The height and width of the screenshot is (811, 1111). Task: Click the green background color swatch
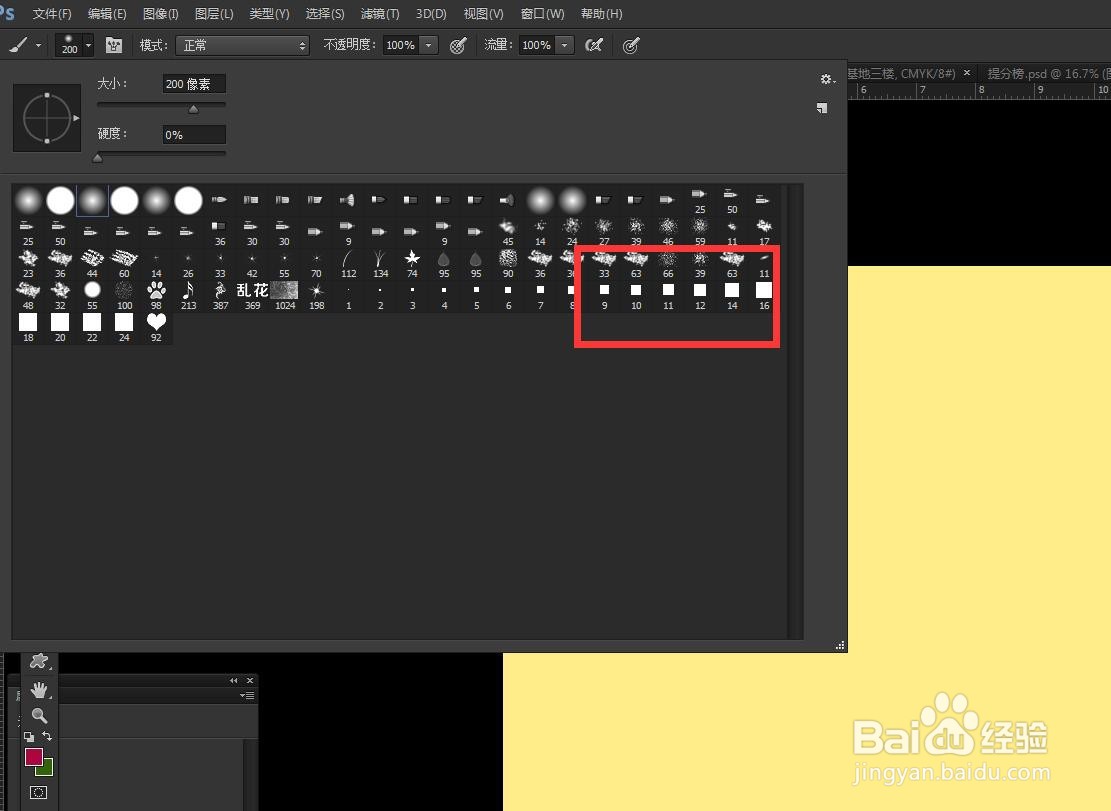click(x=47, y=769)
